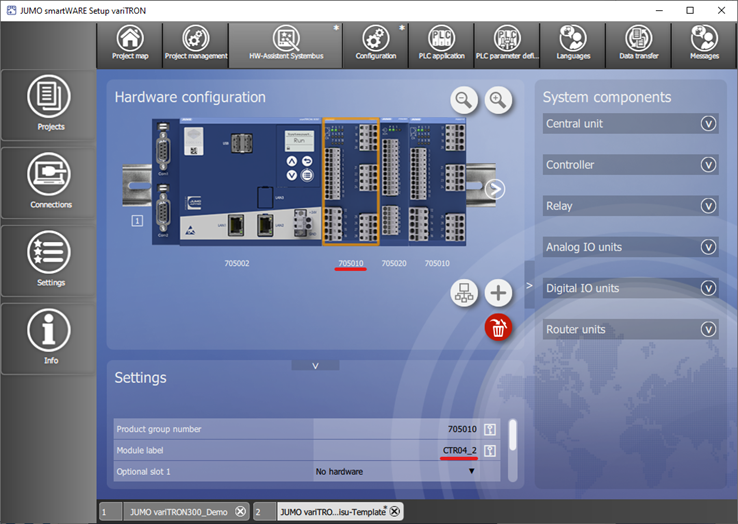The height and width of the screenshot is (524, 738).
Task: Click the network topology icon
Action: (x=464, y=293)
